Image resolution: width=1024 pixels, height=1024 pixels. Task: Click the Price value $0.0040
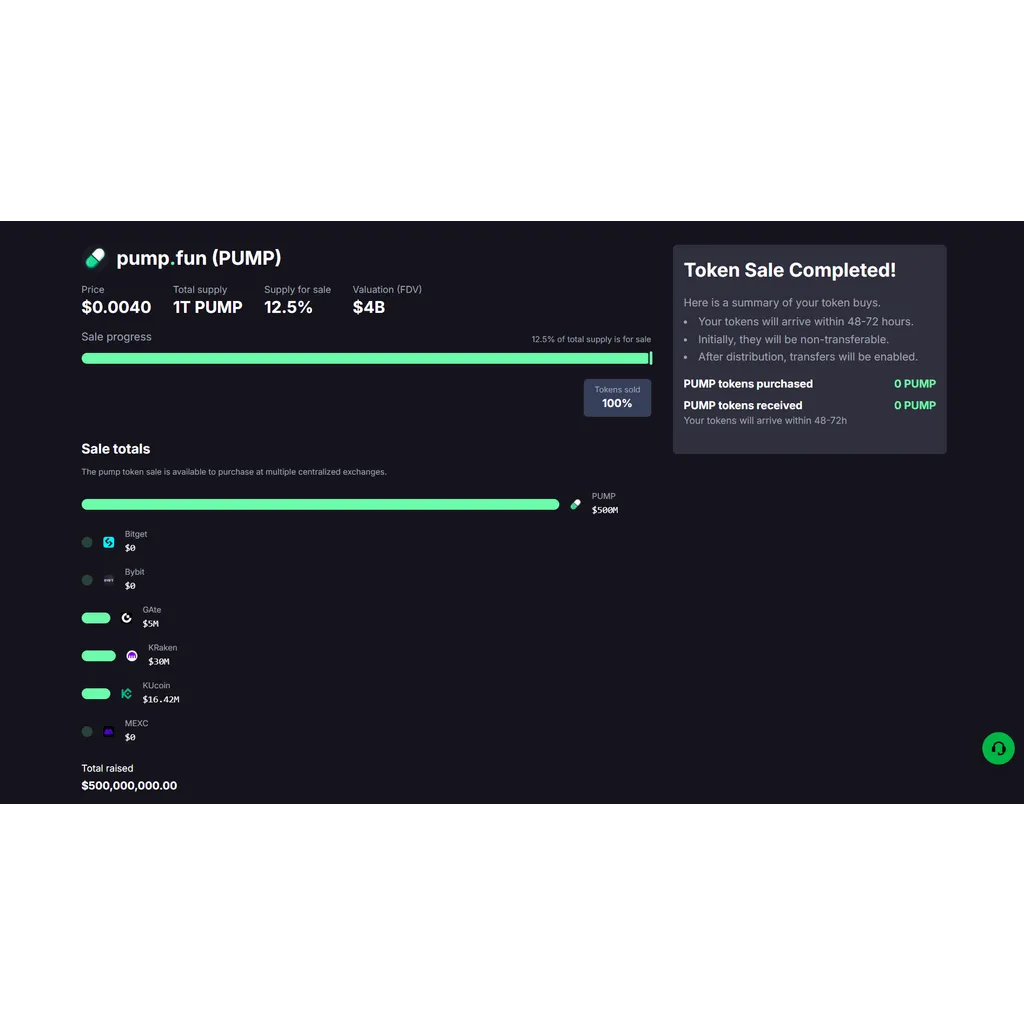[x=116, y=307]
